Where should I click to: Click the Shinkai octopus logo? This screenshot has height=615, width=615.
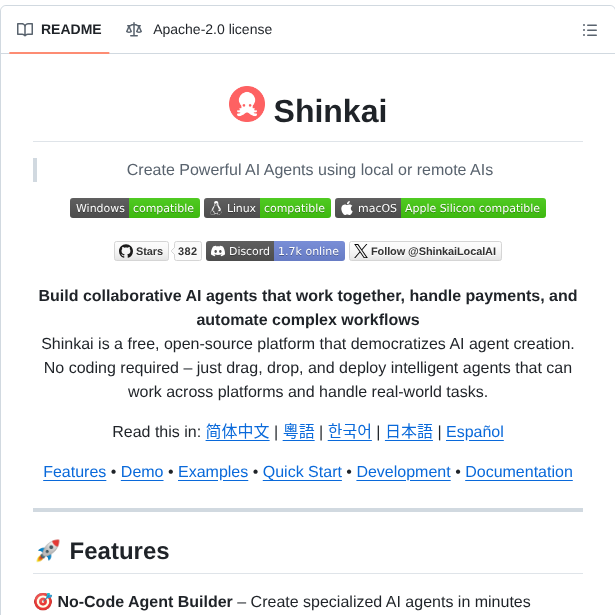point(247,104)
